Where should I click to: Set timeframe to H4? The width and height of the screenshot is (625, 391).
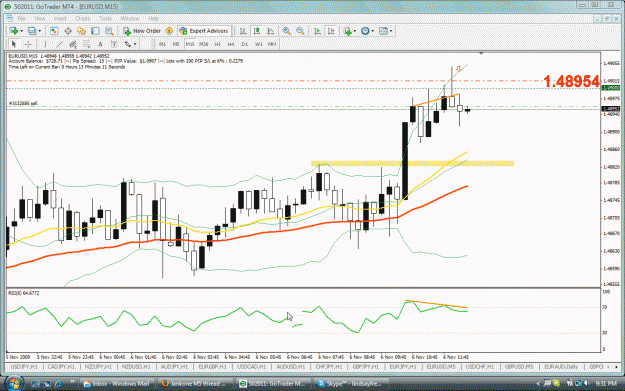(x=231, y=44)
